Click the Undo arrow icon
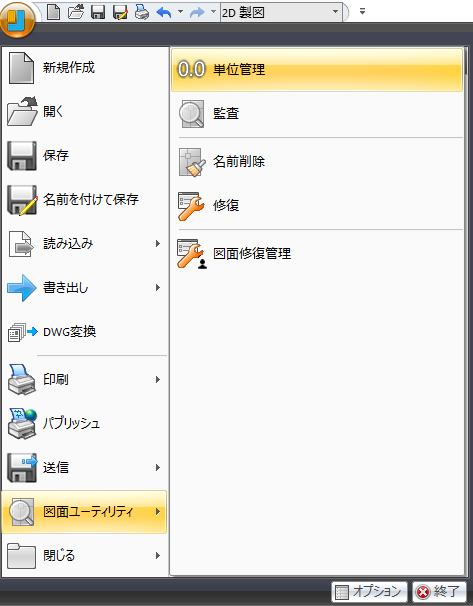 tap(164, 12)
